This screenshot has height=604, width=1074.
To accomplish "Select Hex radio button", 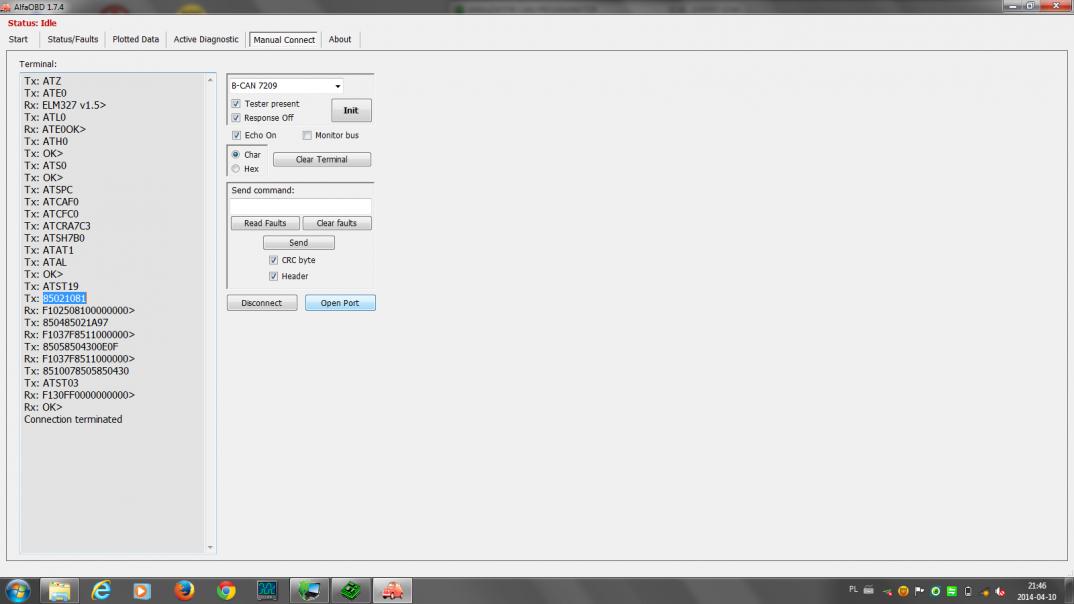I will click(x=236, y=168).
